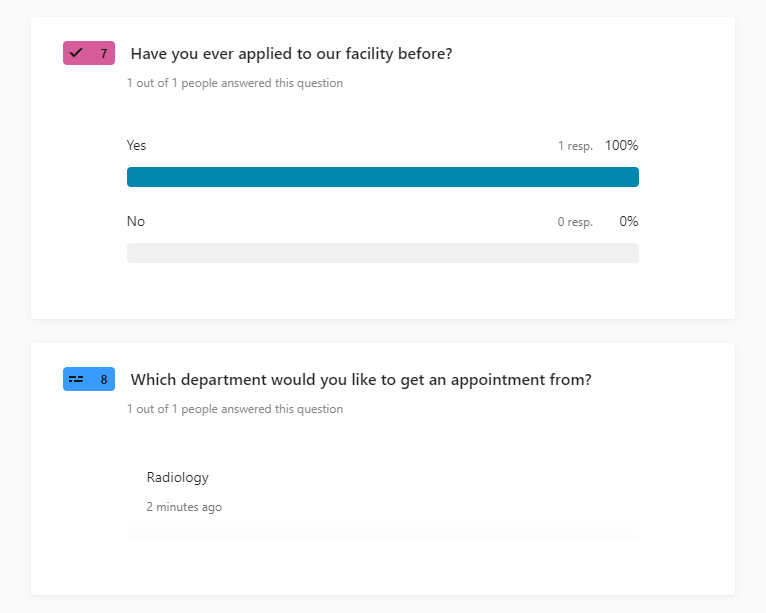Viewport: 766px width, 613px height.
Task: Click the 0% percentage value
Action: [628, 222]
